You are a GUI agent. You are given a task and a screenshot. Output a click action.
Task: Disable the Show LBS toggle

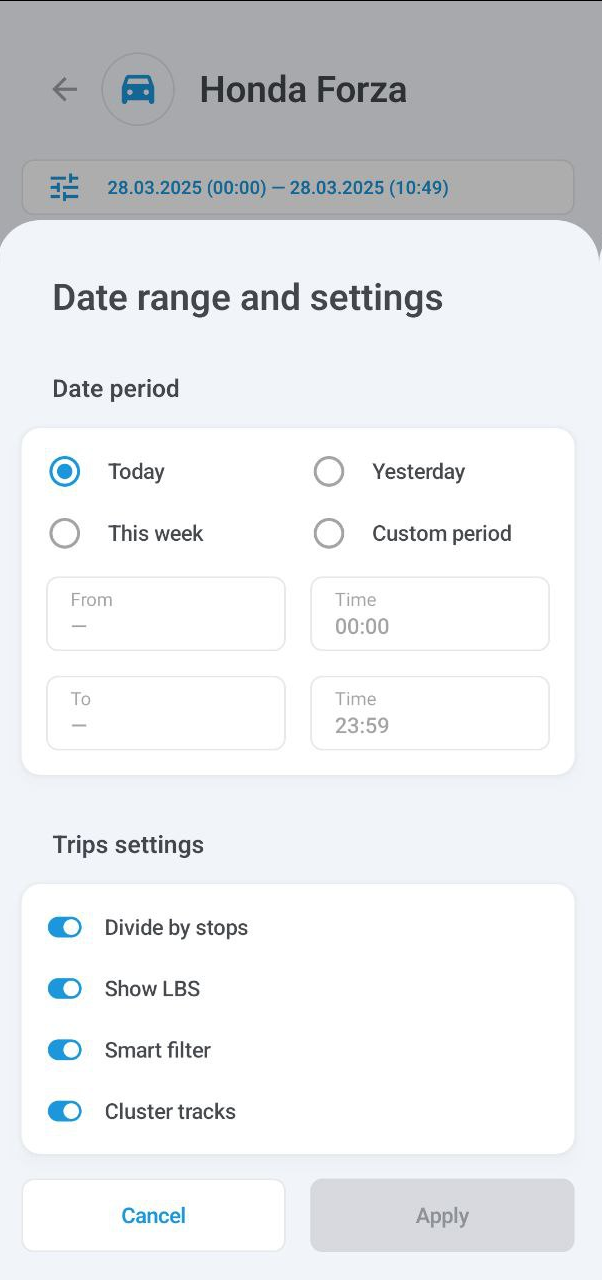(x=65, y=988)
